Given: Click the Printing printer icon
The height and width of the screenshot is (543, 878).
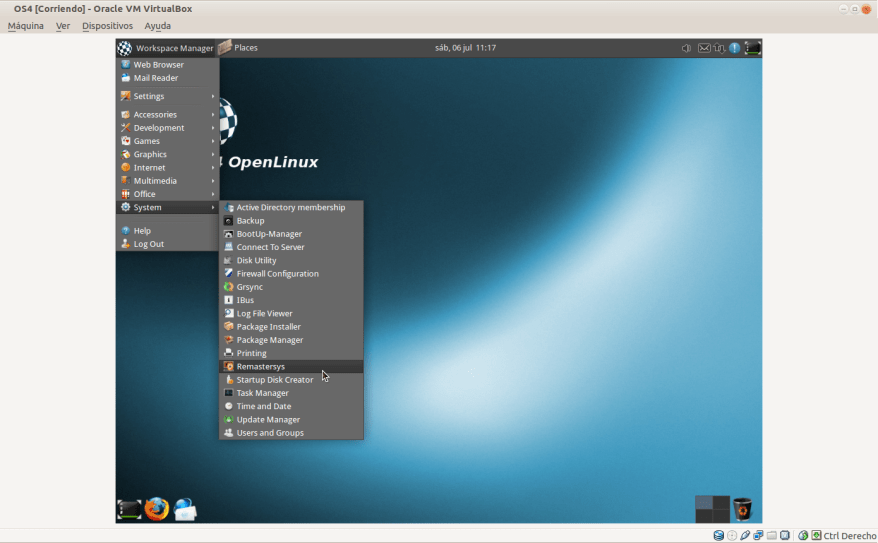Looking at the screenshot, I should pos(228,353).
